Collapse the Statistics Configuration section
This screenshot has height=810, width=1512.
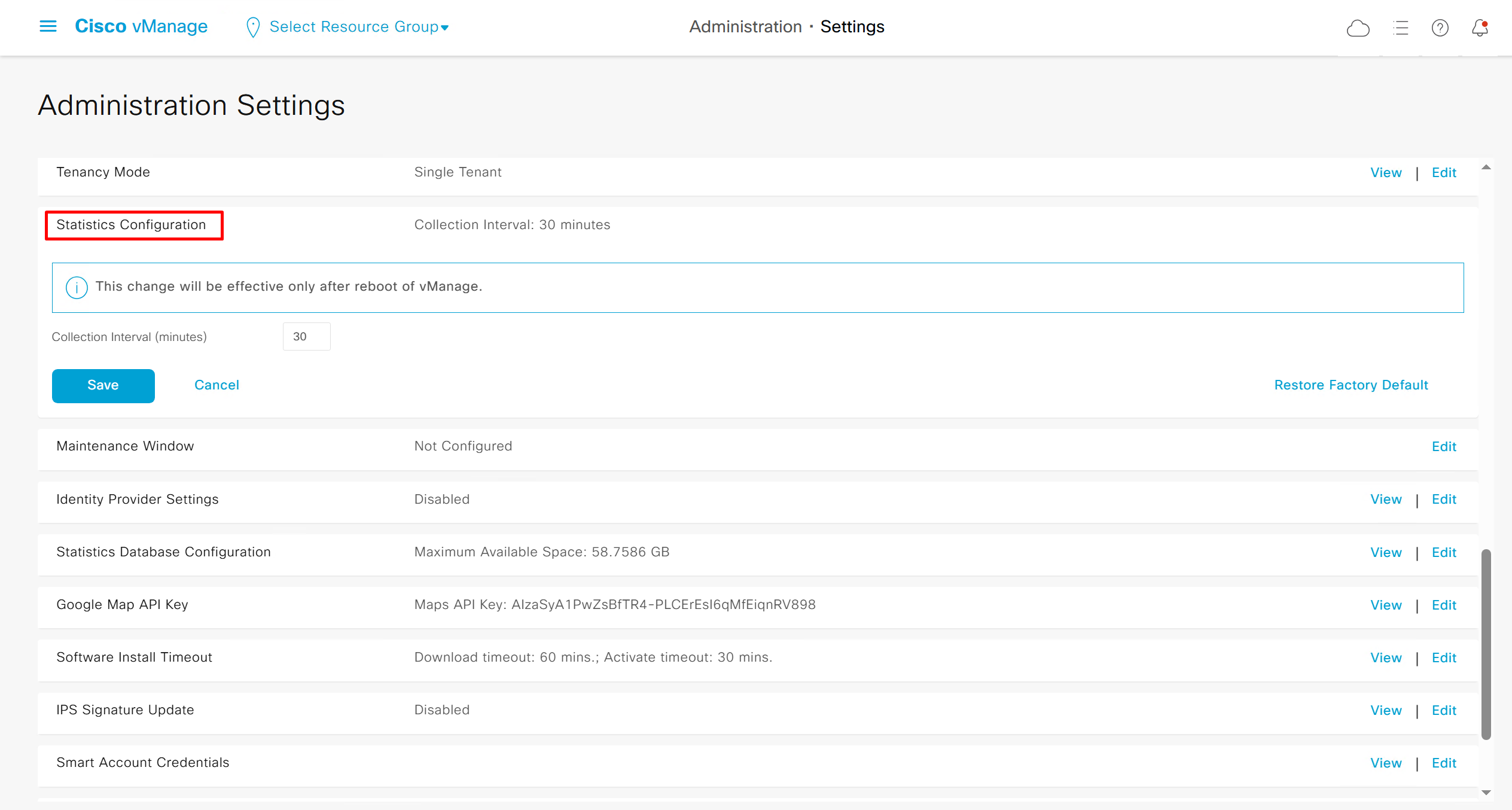[131, 225]
